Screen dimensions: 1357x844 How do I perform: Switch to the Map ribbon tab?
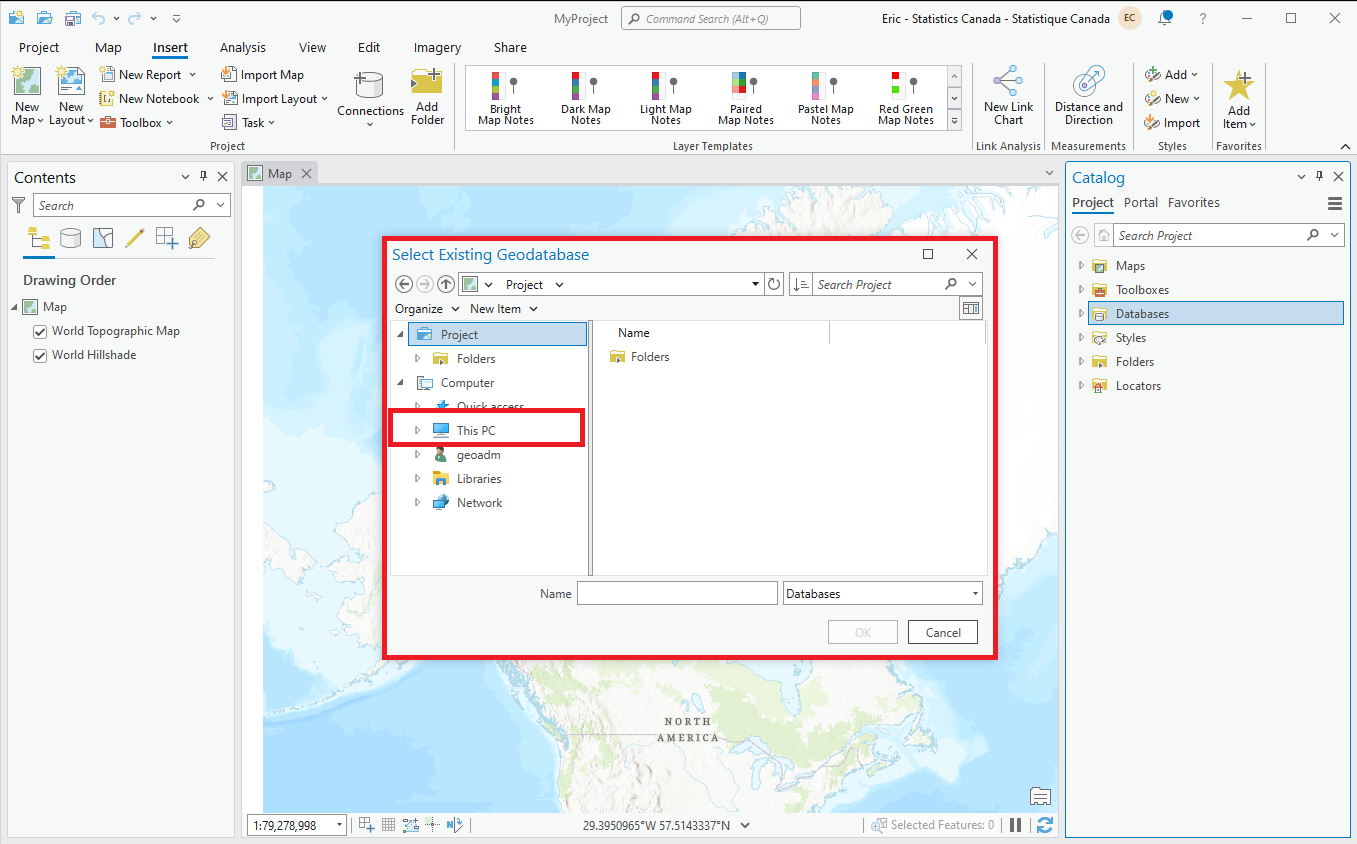[x=108, y=47]
